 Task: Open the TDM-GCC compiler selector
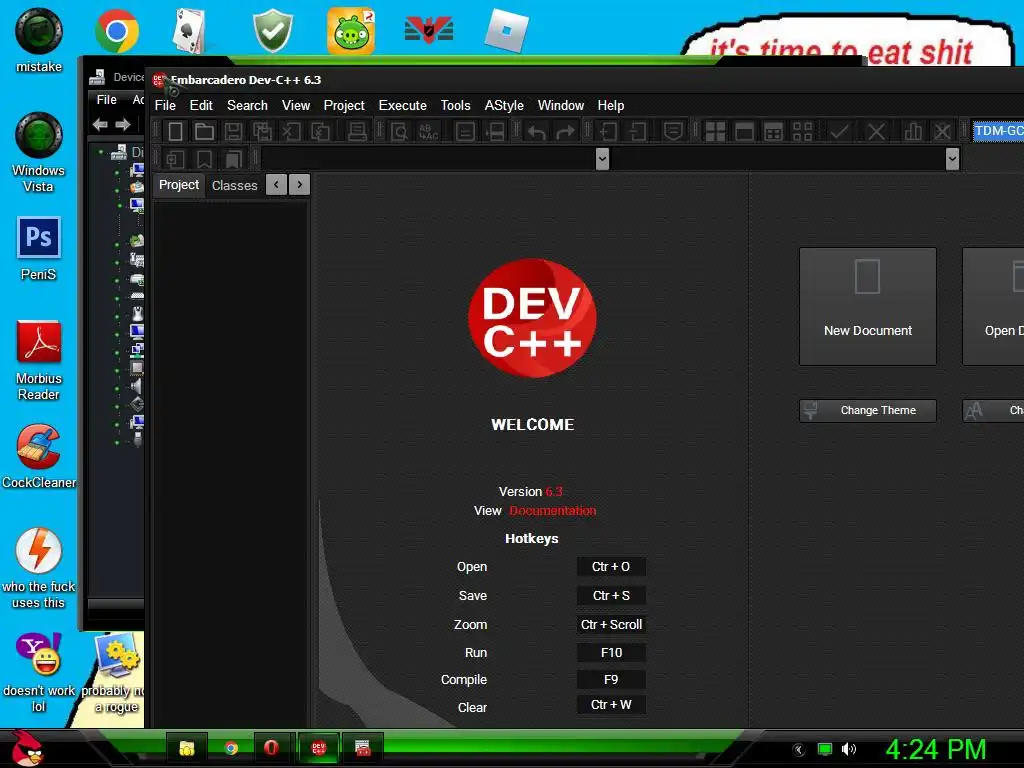click(998, 131)
